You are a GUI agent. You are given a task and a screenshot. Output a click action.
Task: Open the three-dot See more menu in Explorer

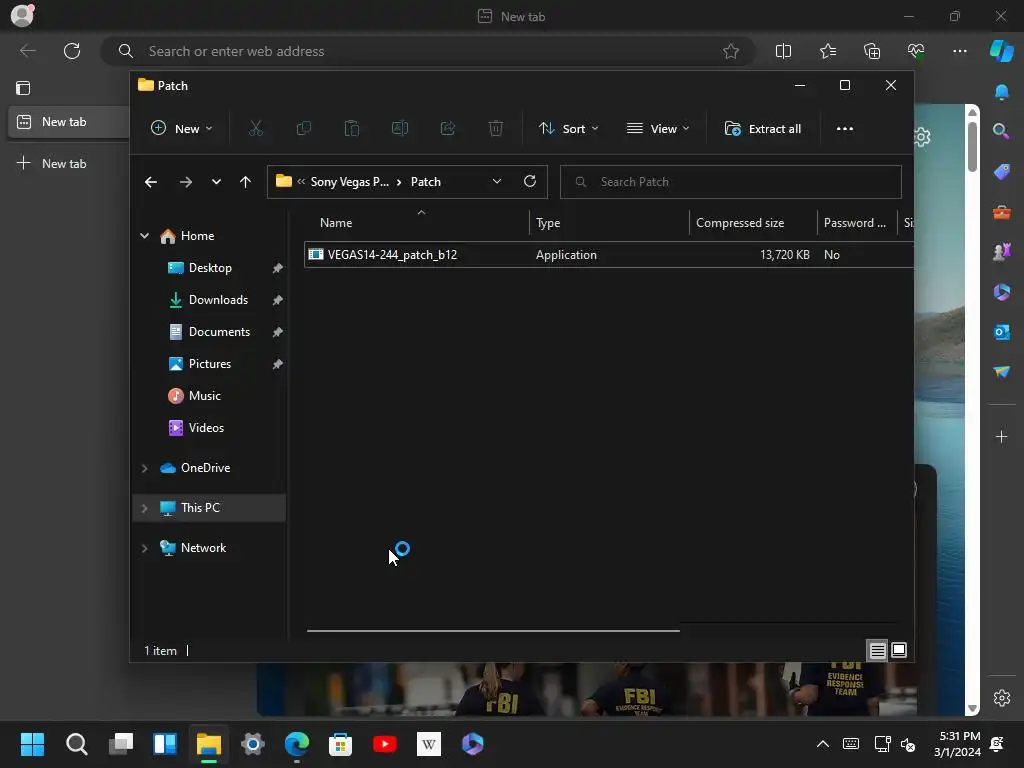(x=844, y=129)
